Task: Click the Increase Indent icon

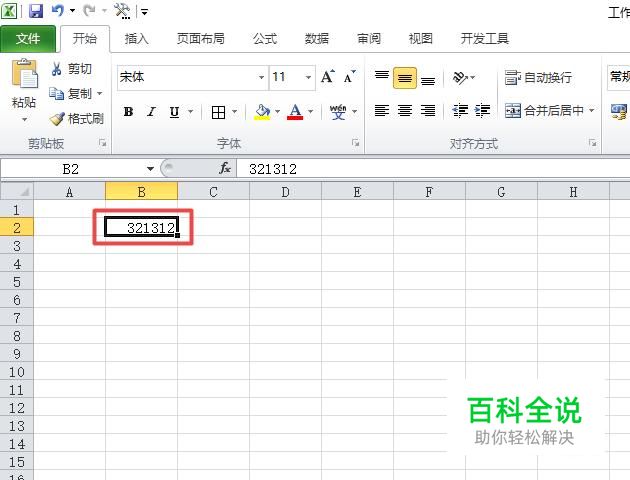Action: [482, 110]
